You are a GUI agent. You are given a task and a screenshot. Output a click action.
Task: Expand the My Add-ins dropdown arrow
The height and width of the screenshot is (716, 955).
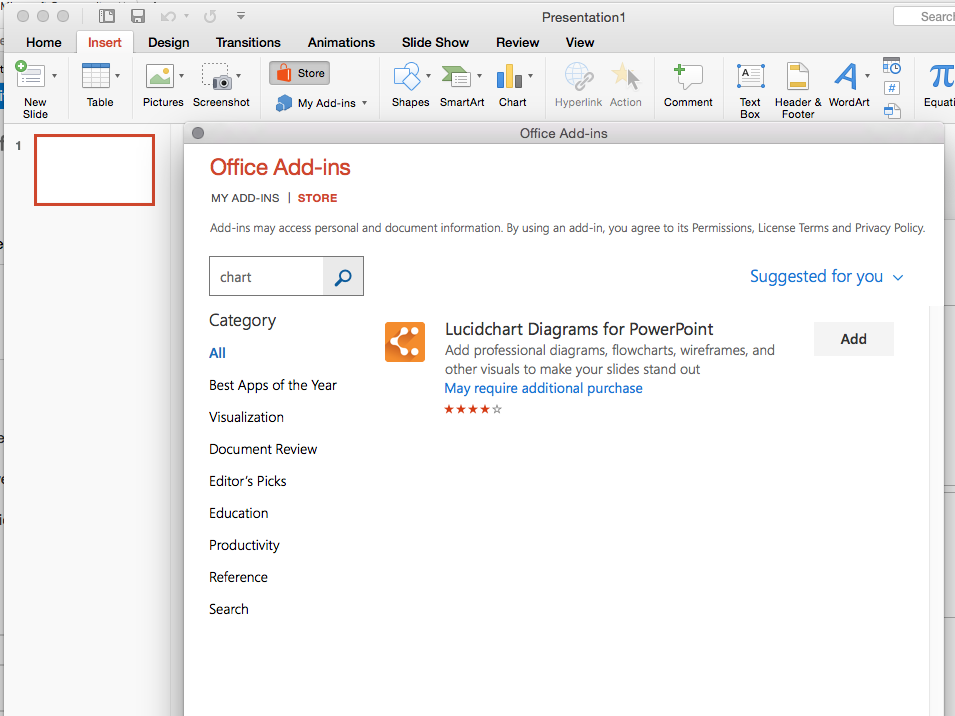pyautogui.click(x=364, y=103)
